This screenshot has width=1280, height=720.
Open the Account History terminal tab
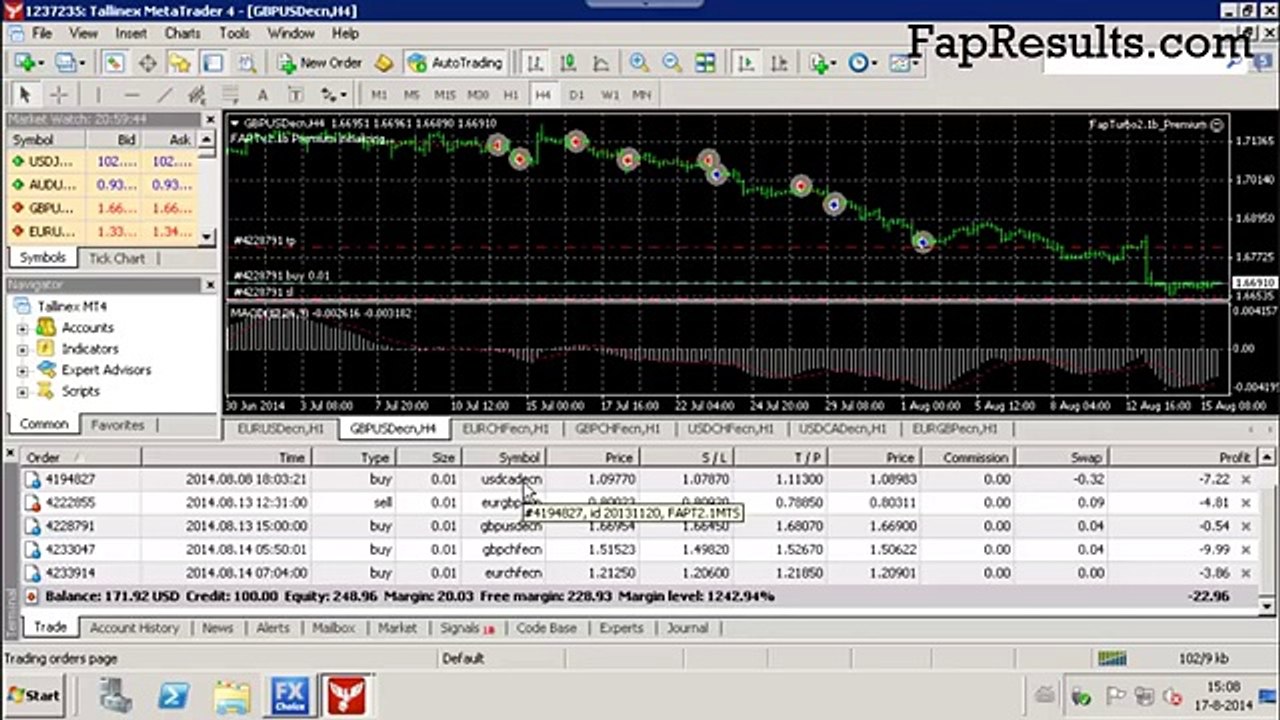(134, 628)
